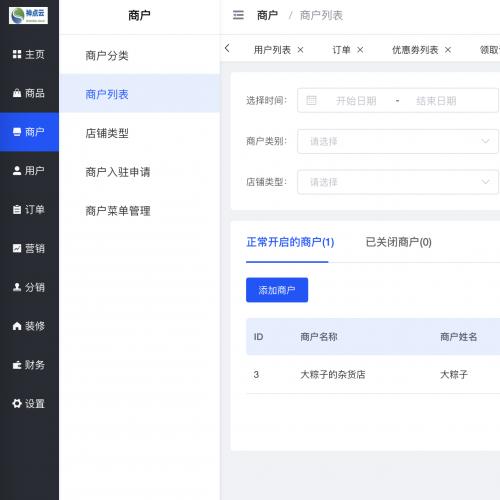500x500 pixels.
Task: Close the 用户列表 tab
Action: tap(300, 50)
